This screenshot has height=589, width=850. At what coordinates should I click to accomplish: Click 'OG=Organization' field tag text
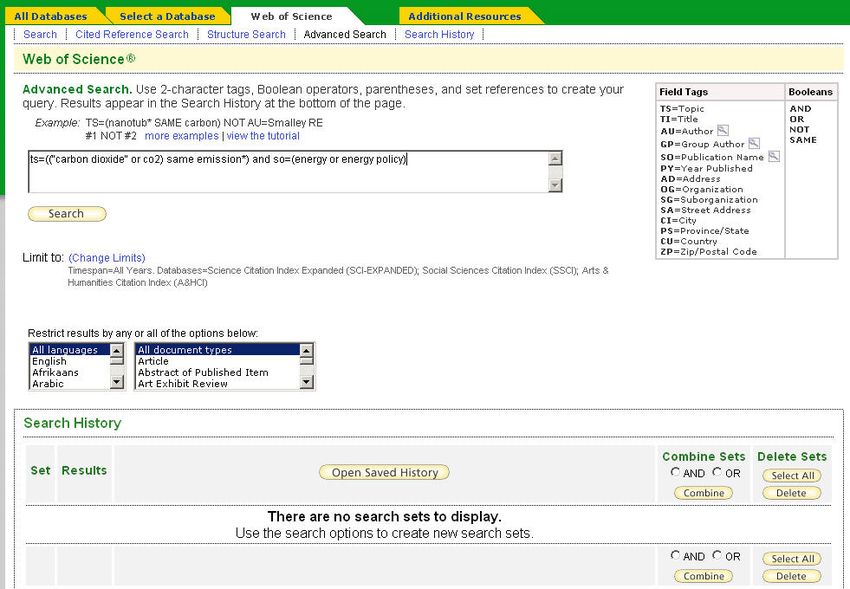click(701, 189)
